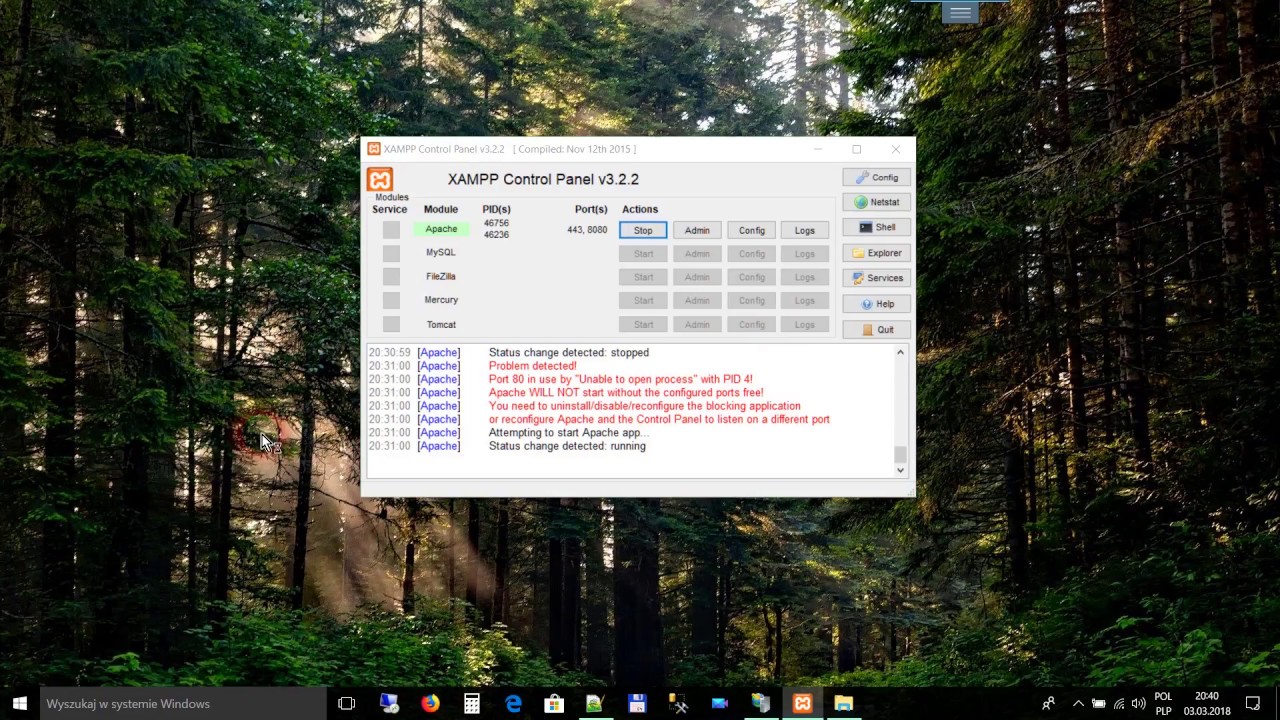Open the Action Center notifications icon
This screenshot has width=1280, height=720.
[1253, 704]
